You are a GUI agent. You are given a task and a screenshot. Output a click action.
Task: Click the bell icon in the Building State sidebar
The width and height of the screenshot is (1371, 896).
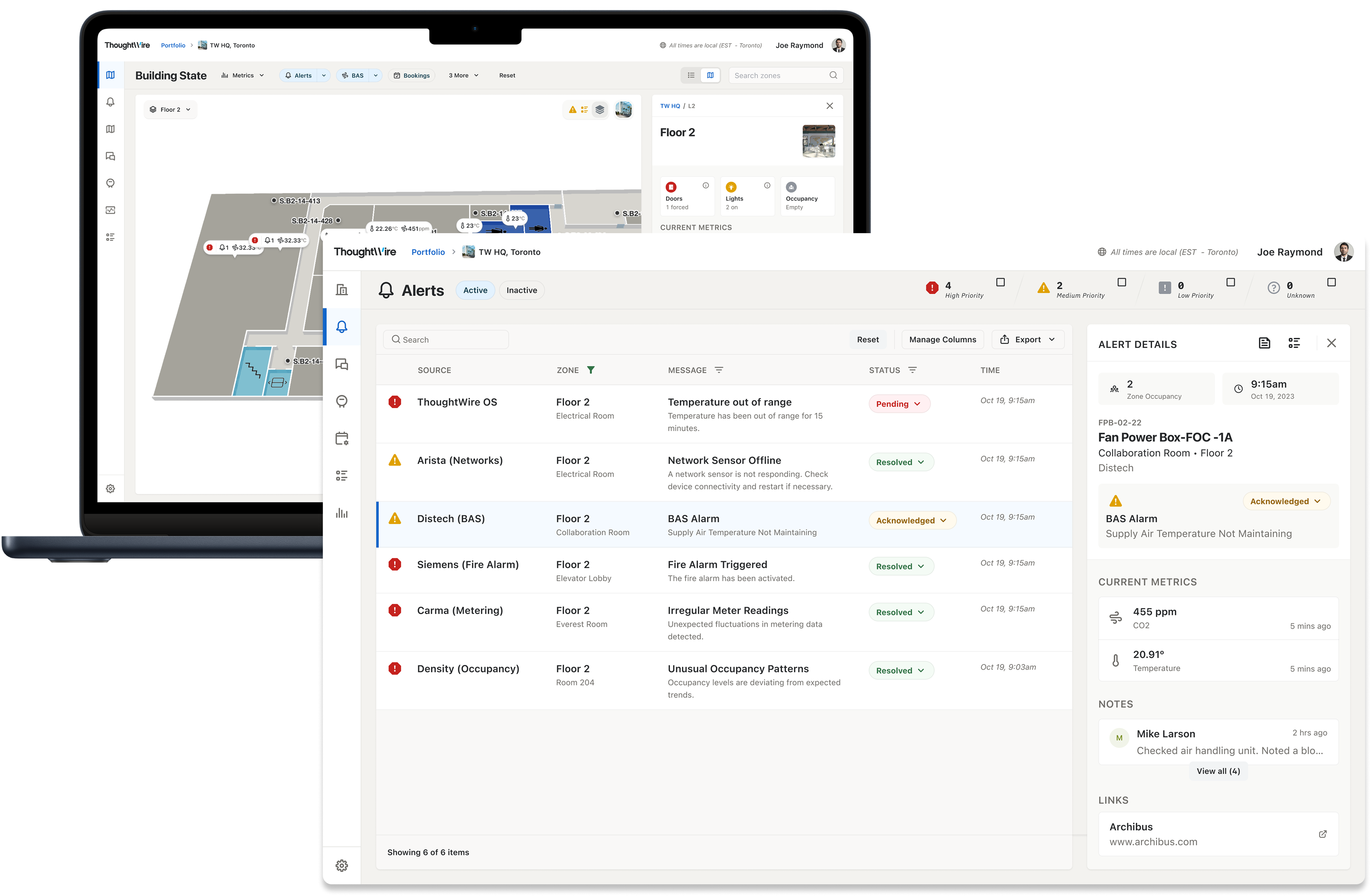coord(110,102)
